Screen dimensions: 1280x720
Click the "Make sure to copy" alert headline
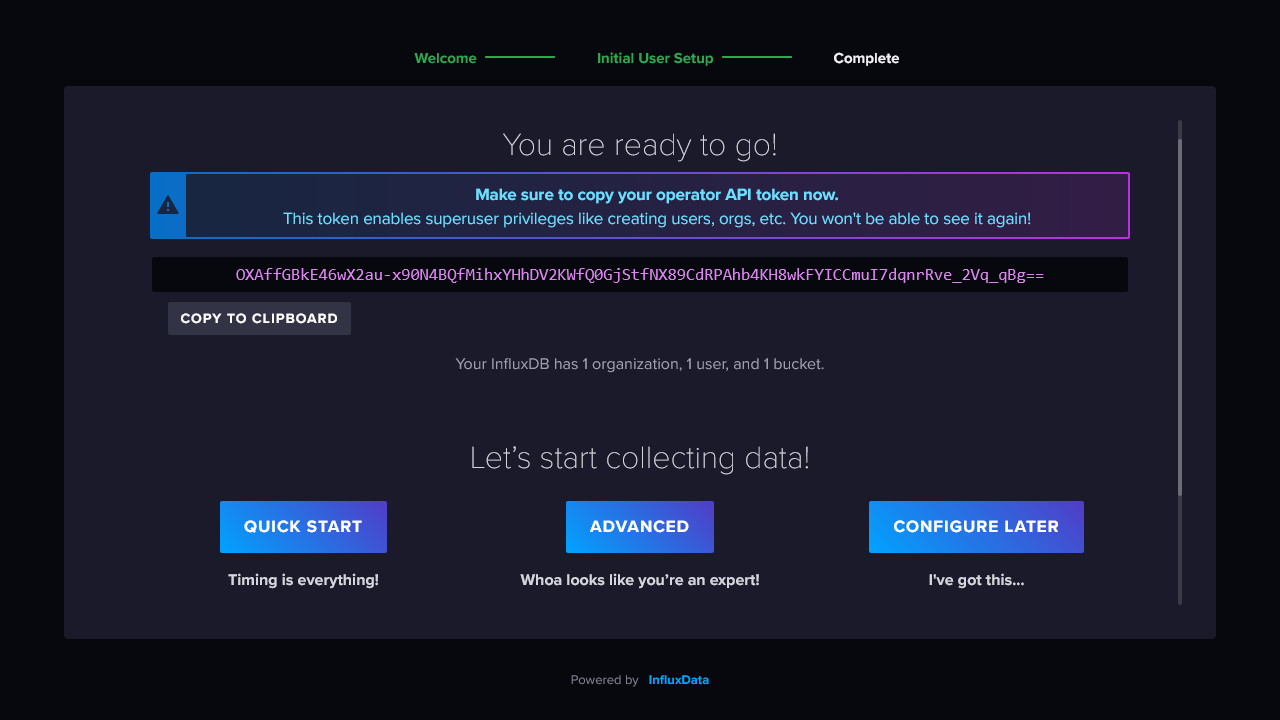[x=656, y=195]
